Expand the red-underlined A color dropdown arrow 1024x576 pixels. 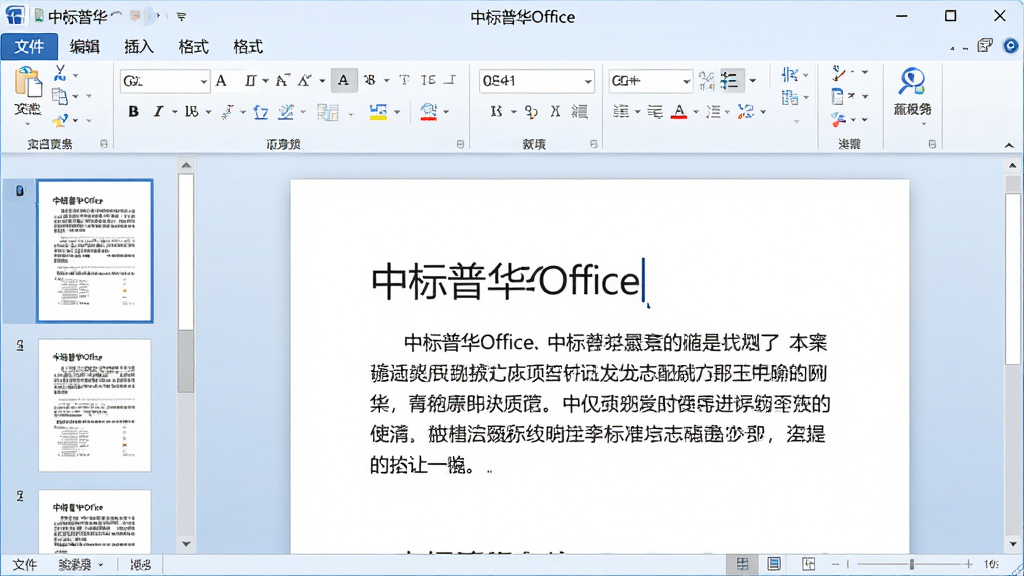click(696, 112)
